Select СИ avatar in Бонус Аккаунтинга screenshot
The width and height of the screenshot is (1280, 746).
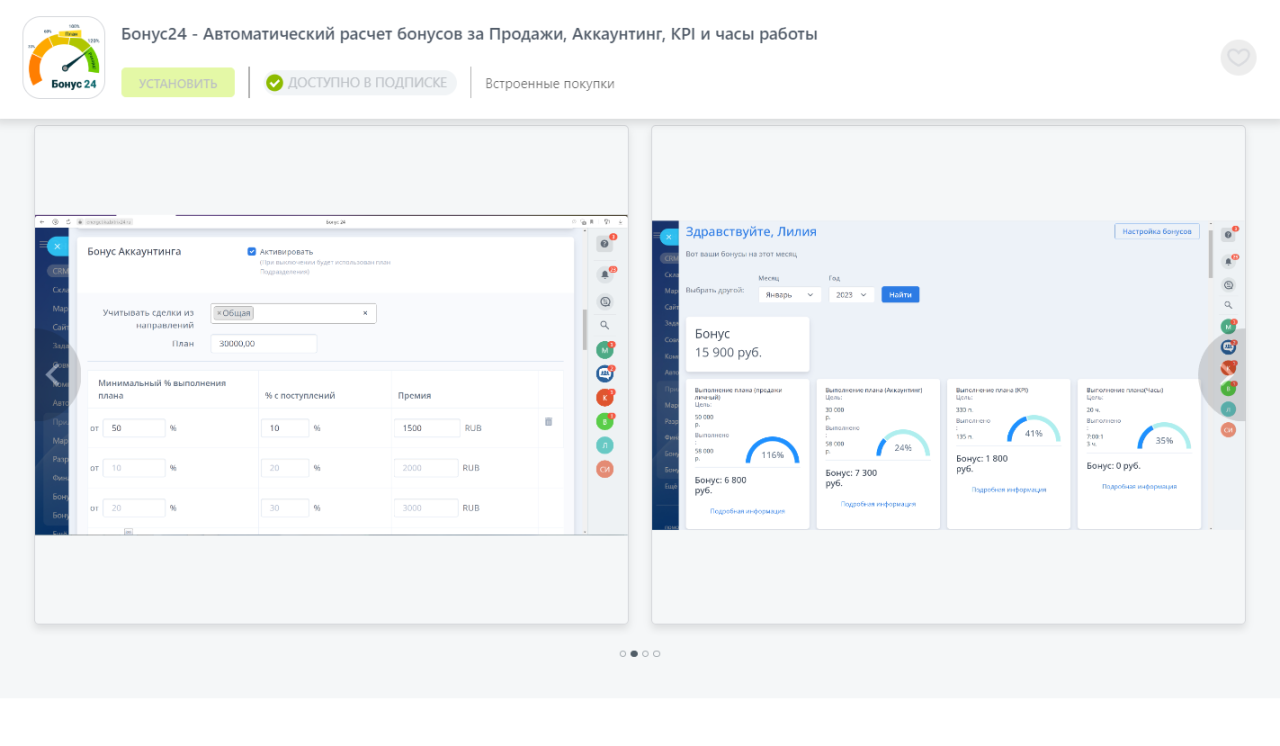[604, 469]
